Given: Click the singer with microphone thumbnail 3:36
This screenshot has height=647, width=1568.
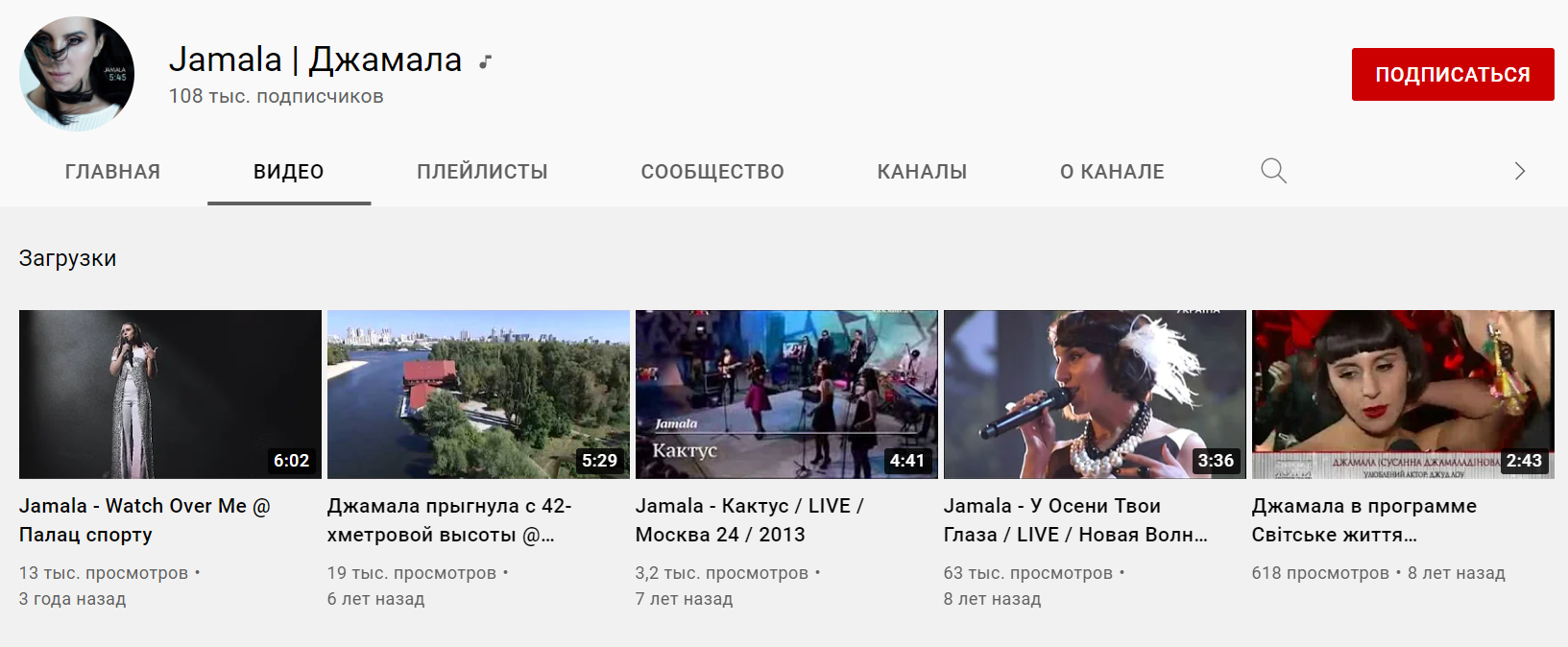Looking at the screenshot, I should point(1095,395).
